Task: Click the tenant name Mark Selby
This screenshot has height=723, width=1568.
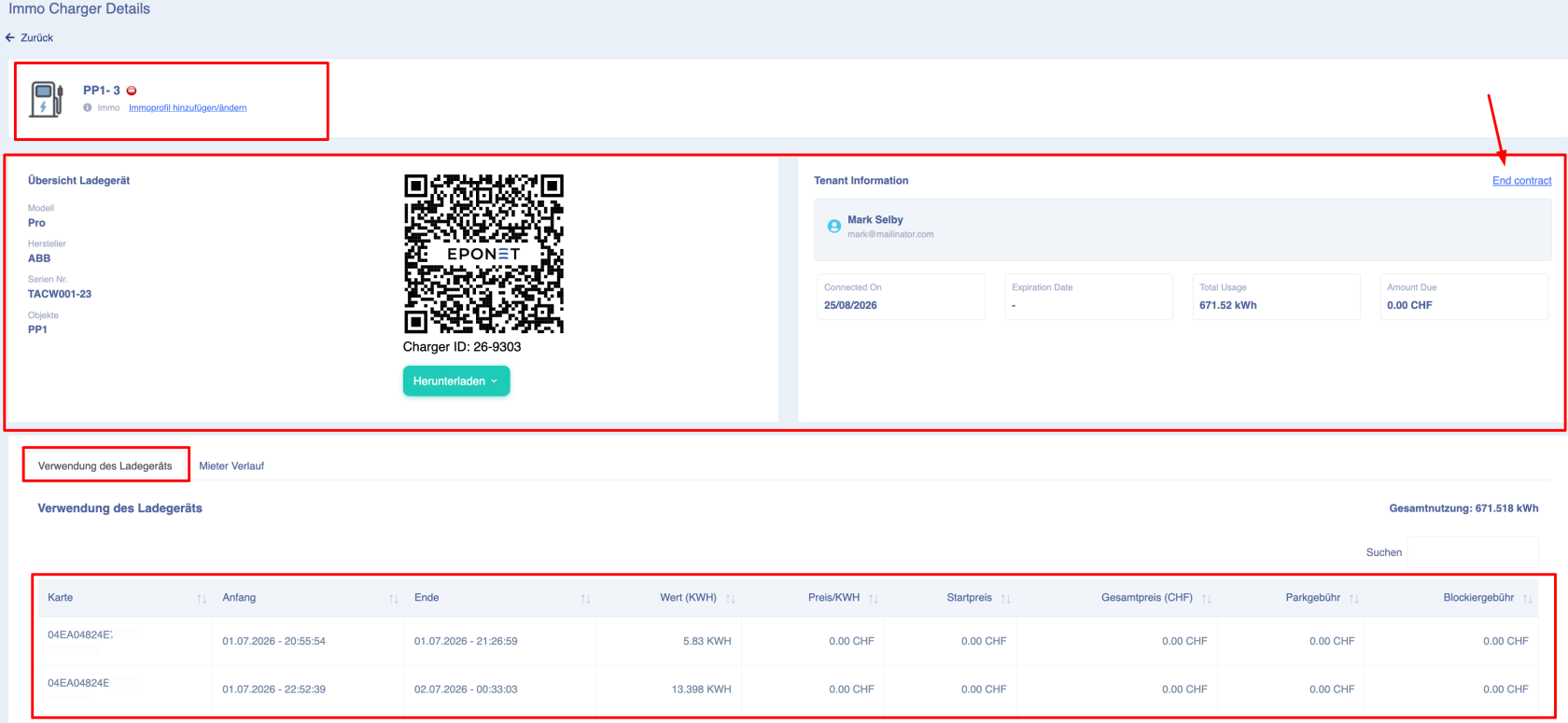Action: [x=875, y=220]
